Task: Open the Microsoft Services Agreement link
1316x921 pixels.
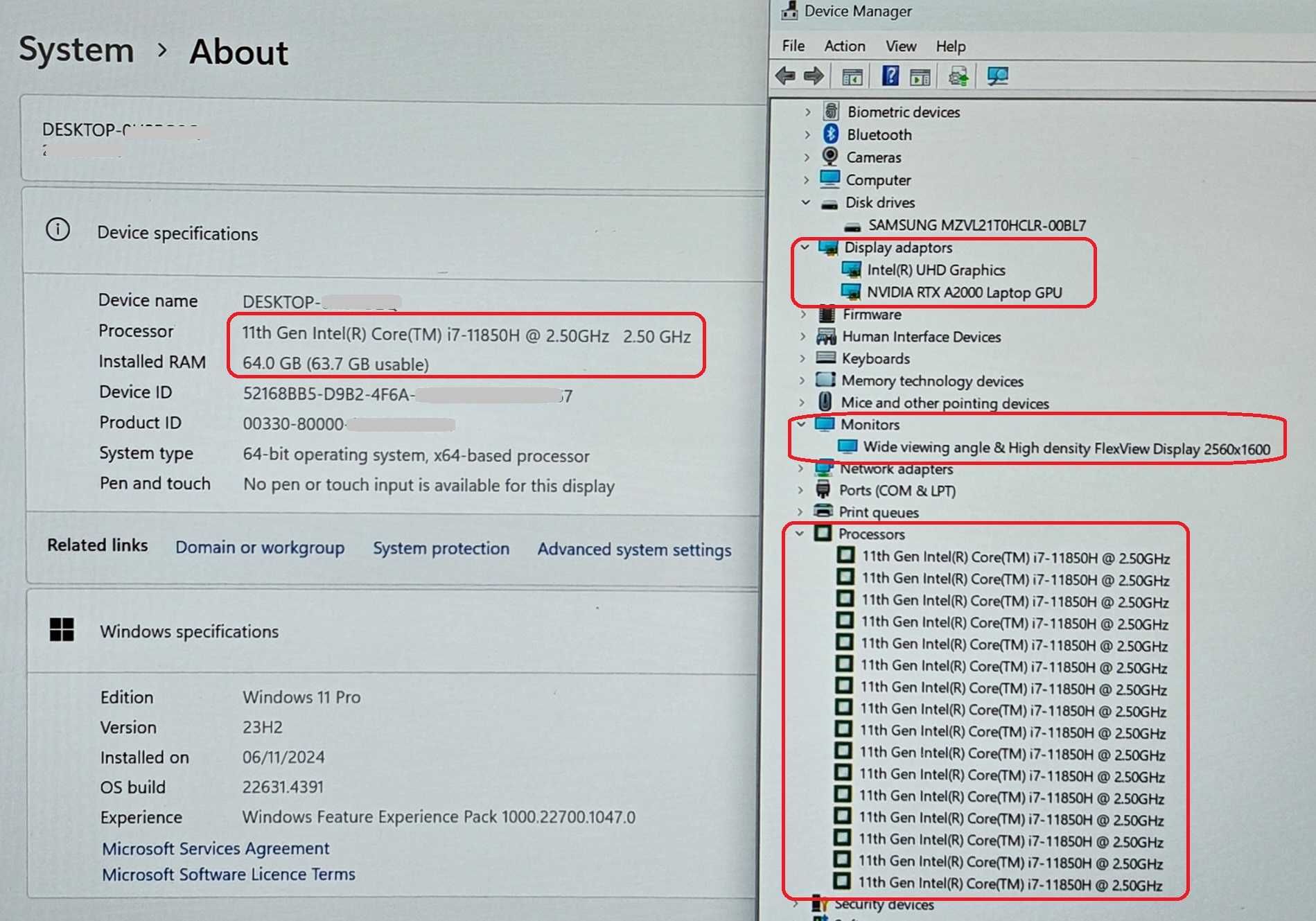Action: pos(216,848)
